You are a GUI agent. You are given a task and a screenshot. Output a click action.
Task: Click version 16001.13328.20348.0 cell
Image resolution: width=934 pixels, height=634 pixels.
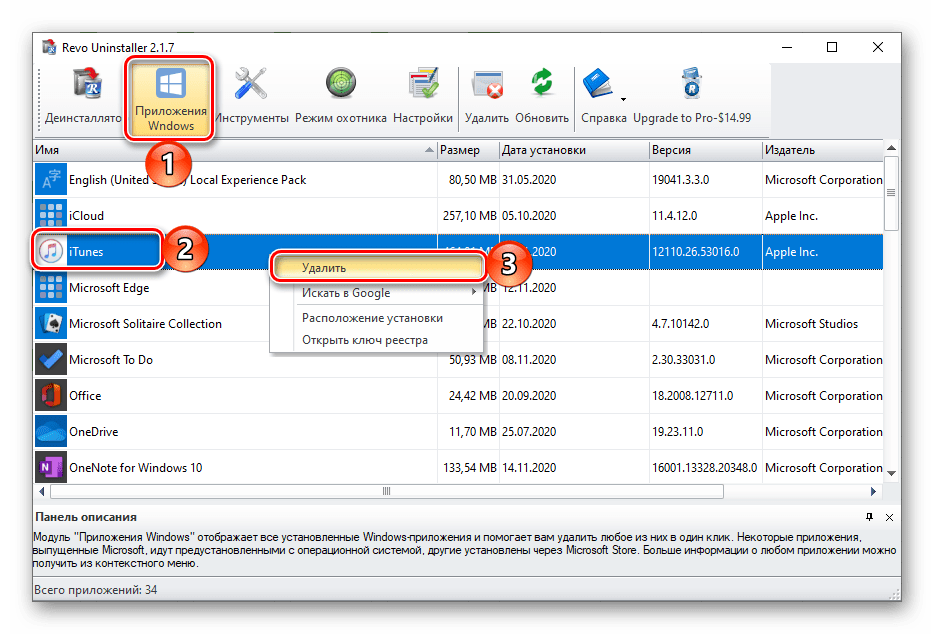point(705,468)
